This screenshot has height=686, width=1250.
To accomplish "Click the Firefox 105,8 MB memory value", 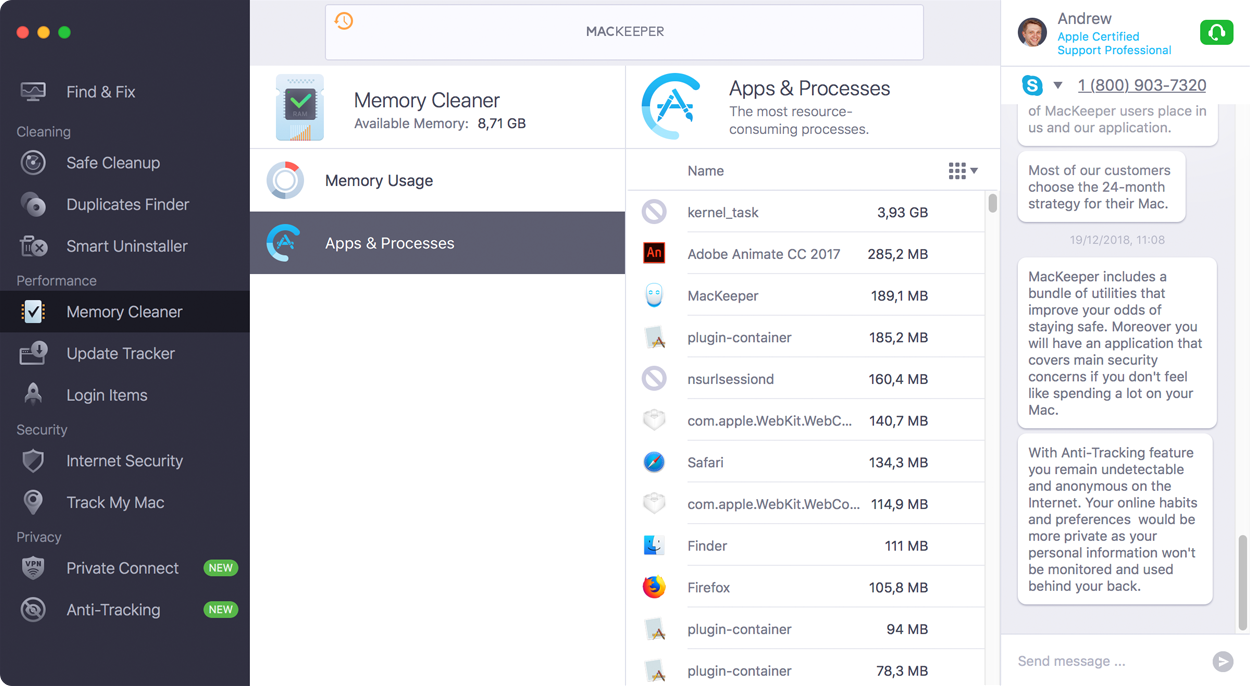I will (898, 588).
